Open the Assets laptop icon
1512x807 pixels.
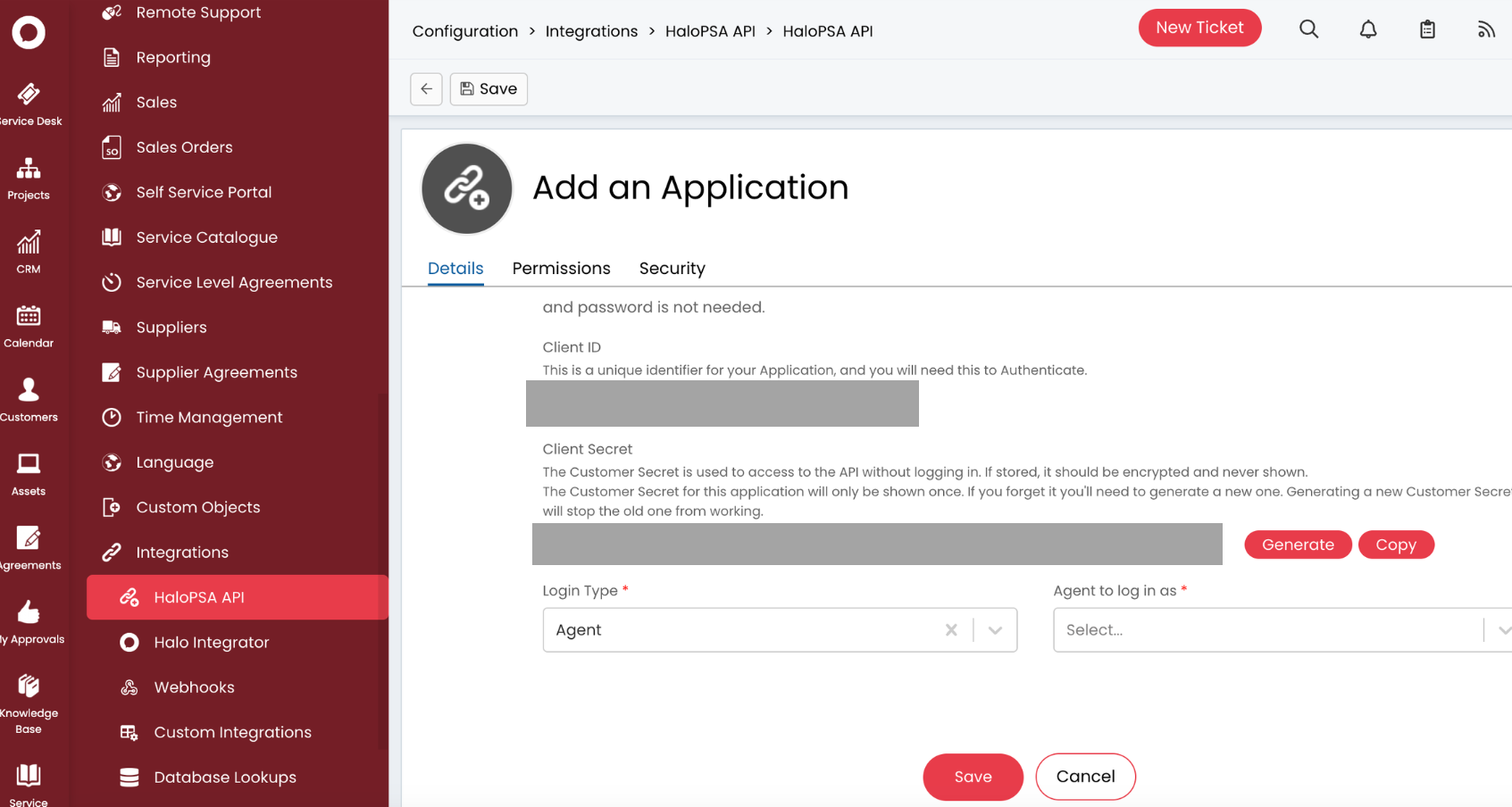29,463
